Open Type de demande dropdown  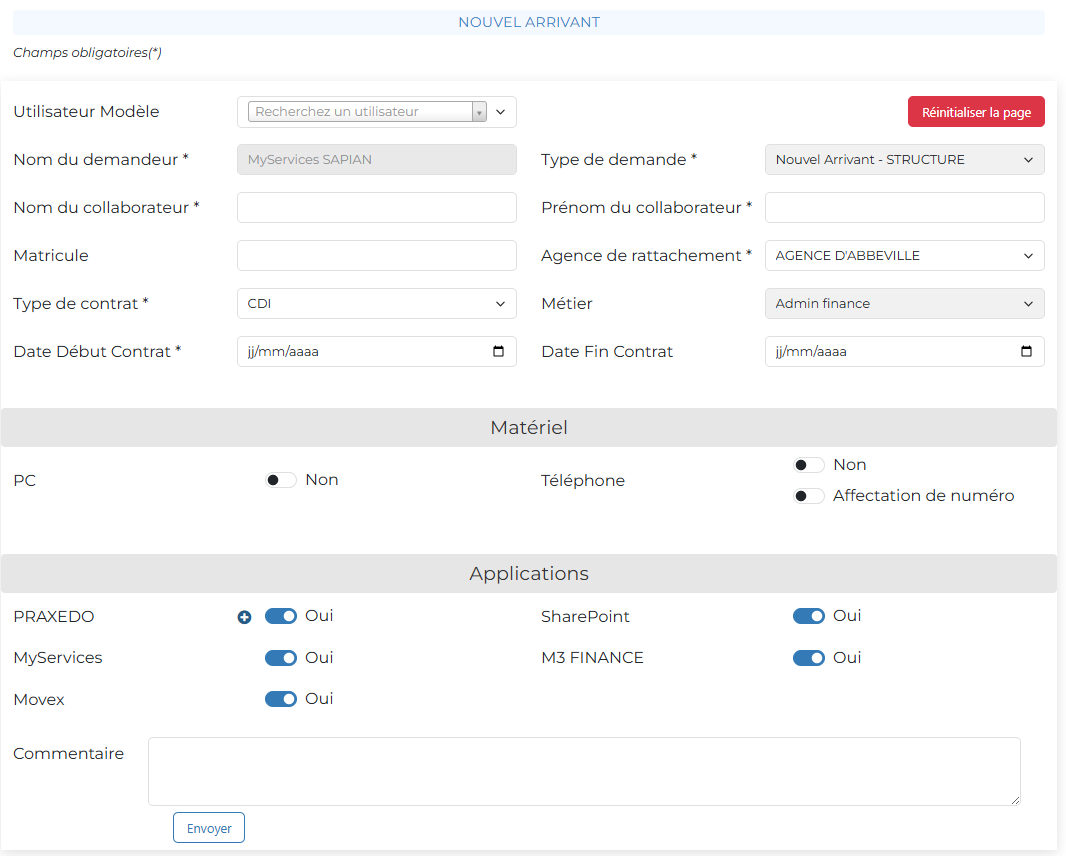(904, 160)
